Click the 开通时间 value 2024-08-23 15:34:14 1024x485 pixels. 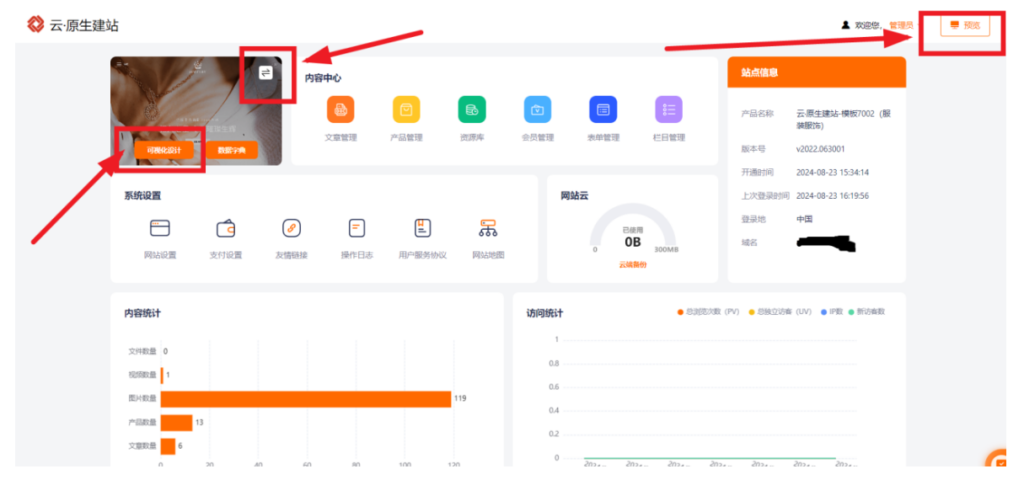point(833,172)
